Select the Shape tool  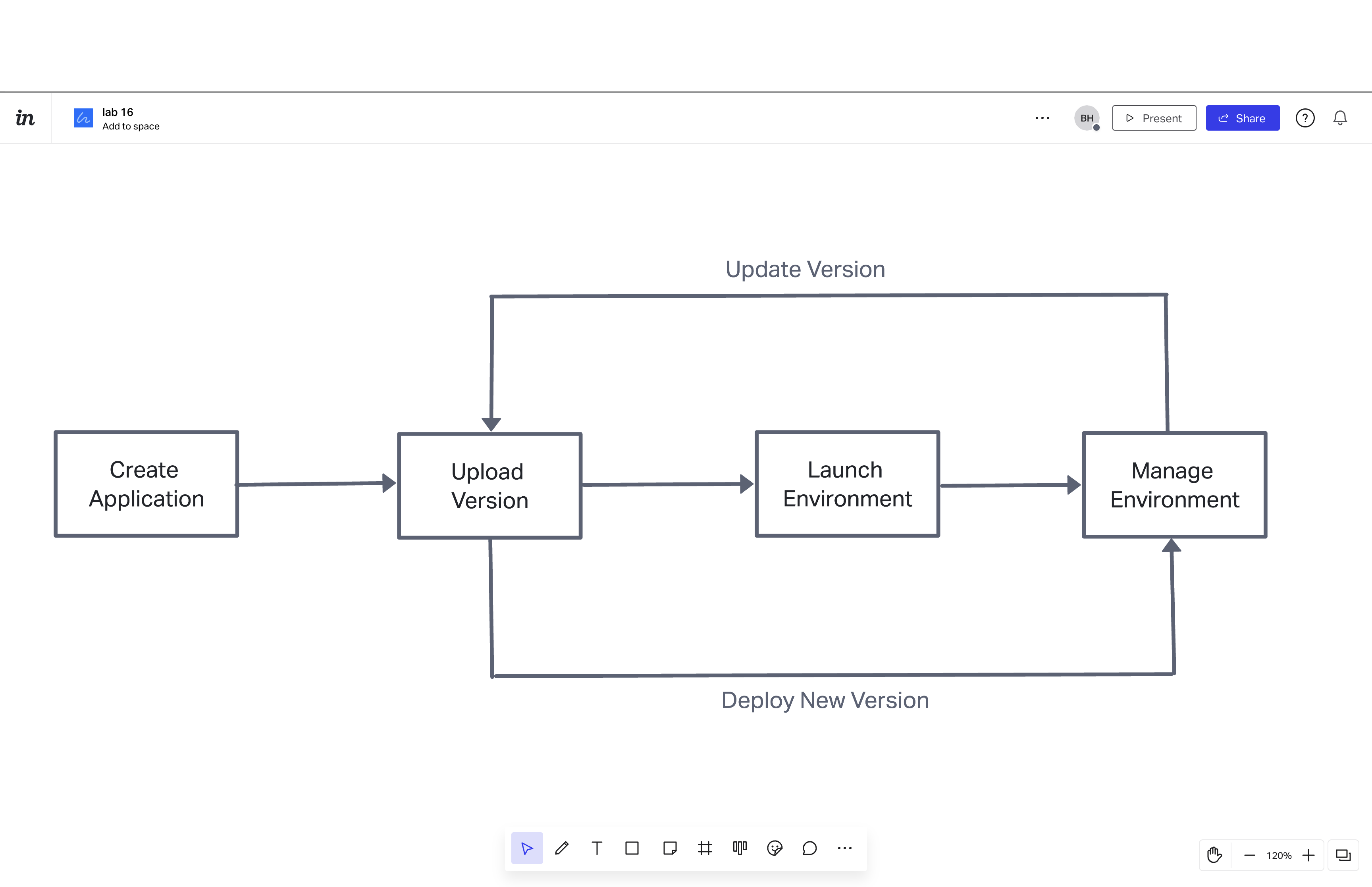[x=632, y=848]
